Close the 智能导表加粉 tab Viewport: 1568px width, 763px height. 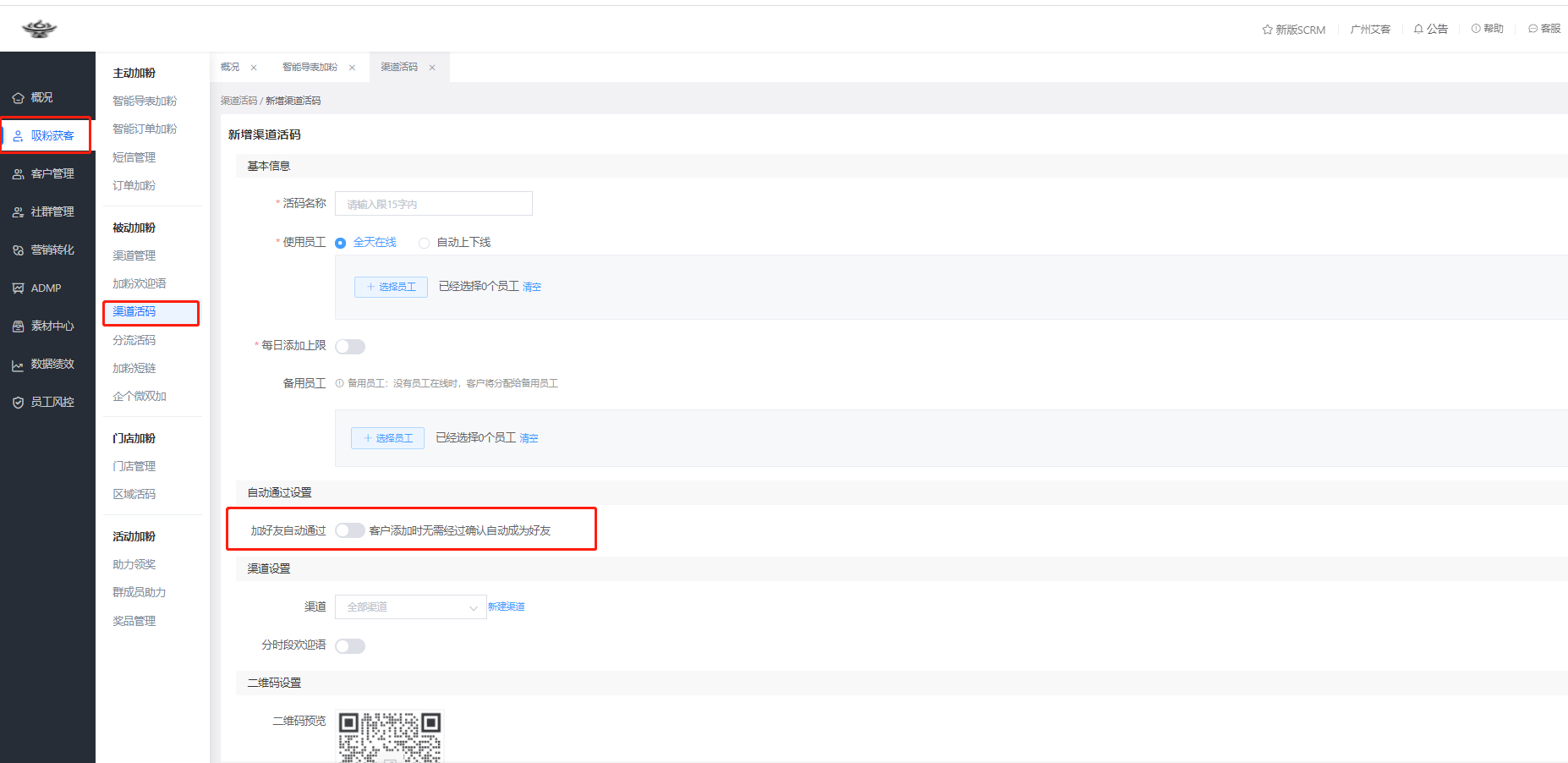click(352, 68)
